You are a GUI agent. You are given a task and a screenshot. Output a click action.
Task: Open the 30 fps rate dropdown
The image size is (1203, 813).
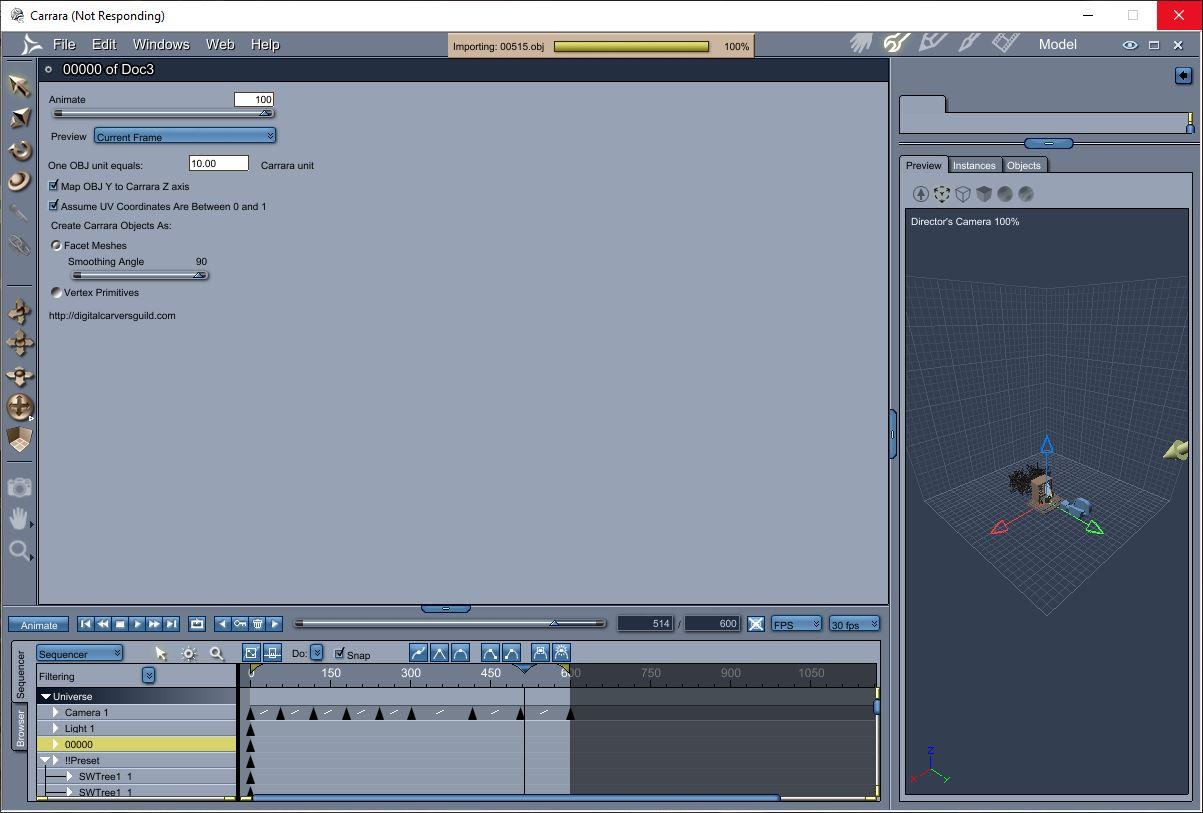[854, 624]
